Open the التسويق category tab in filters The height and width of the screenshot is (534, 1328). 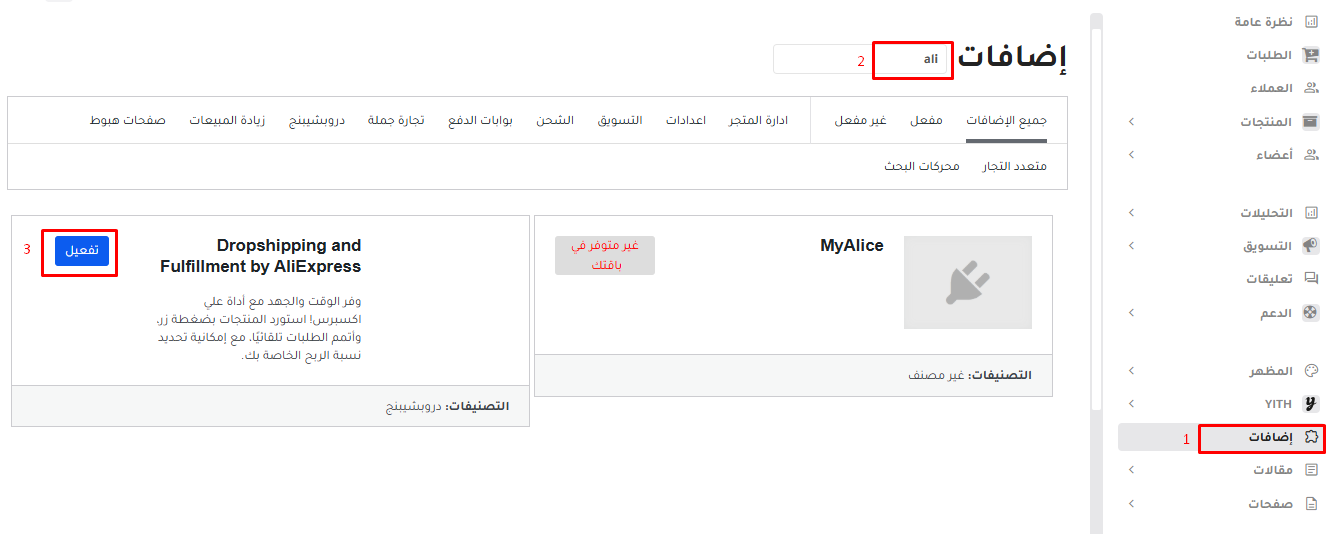(x=620, y=121)
